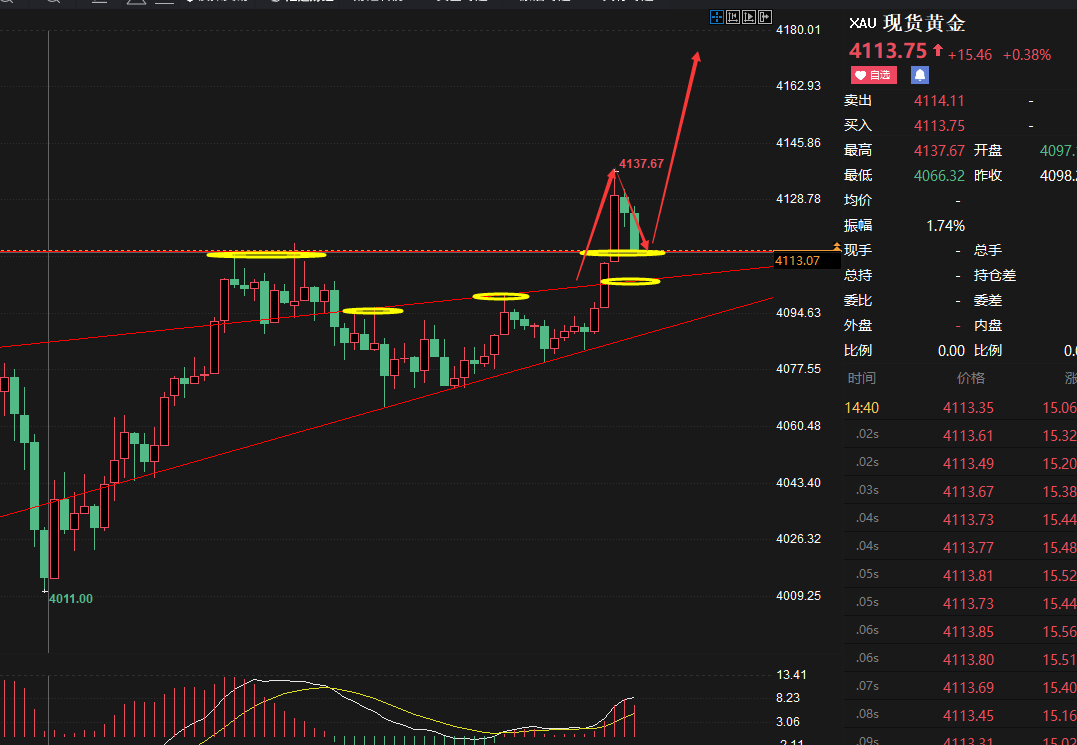Screen dimensions: 1077x745
Task: Select tick price 4113.80
Action: coord(968,660)
